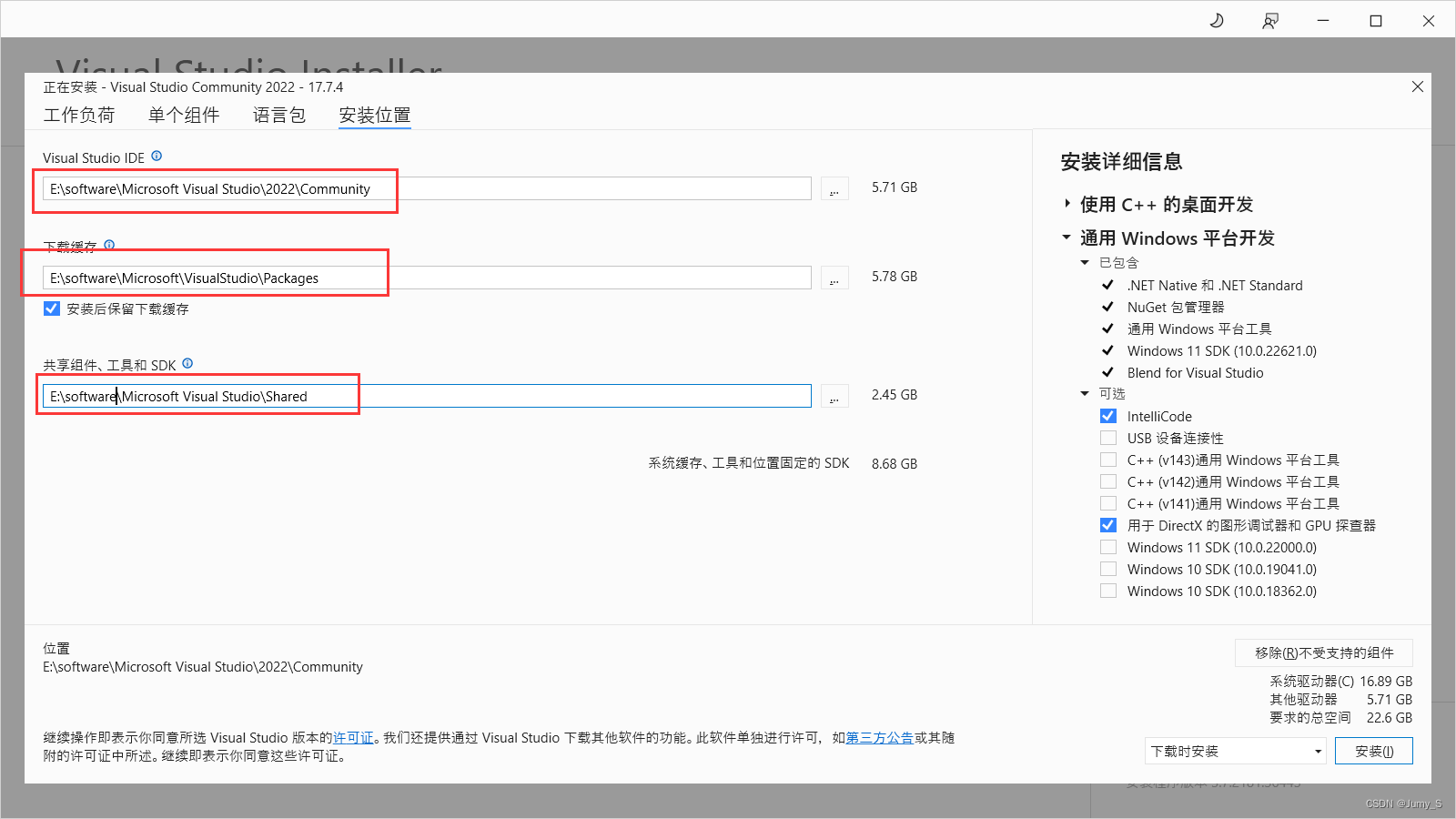Select .NET Native 和 .NET Standard item
Screen dimensions: 1456x819
(x=1215, y=285)
